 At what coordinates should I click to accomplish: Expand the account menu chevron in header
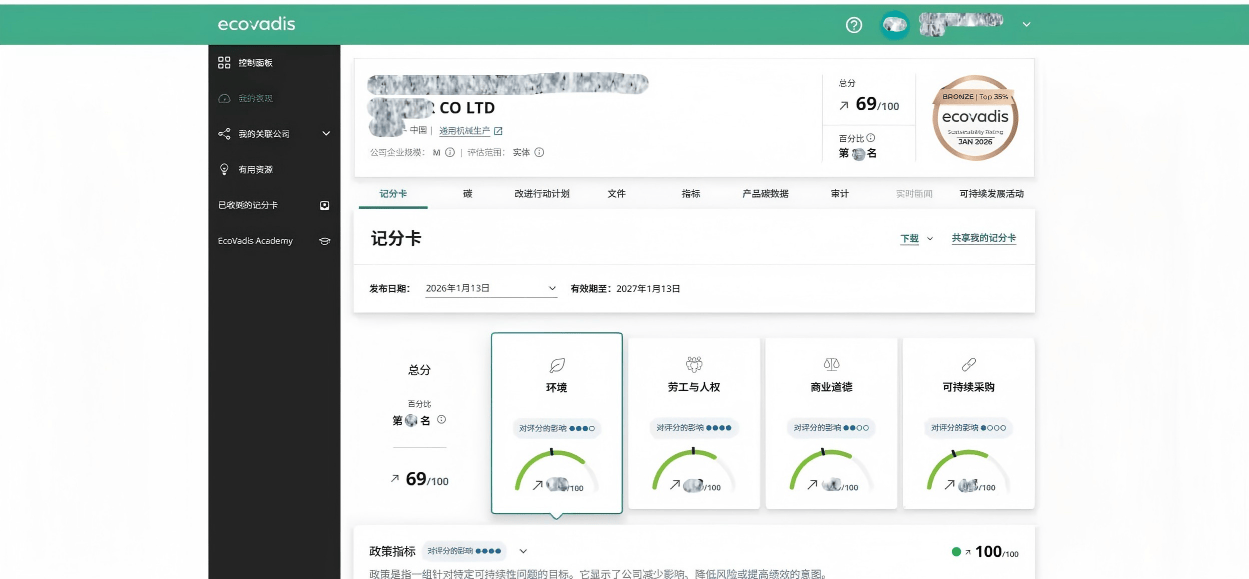(x=1026, y=25)
